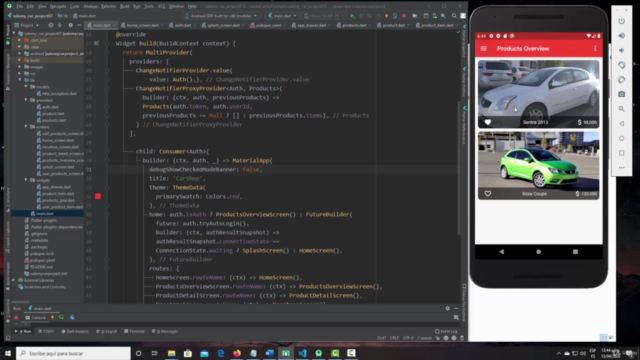The image size is (640, 360).
Task: Open the Run panel settings gear
Action: (x=447, y=309)
